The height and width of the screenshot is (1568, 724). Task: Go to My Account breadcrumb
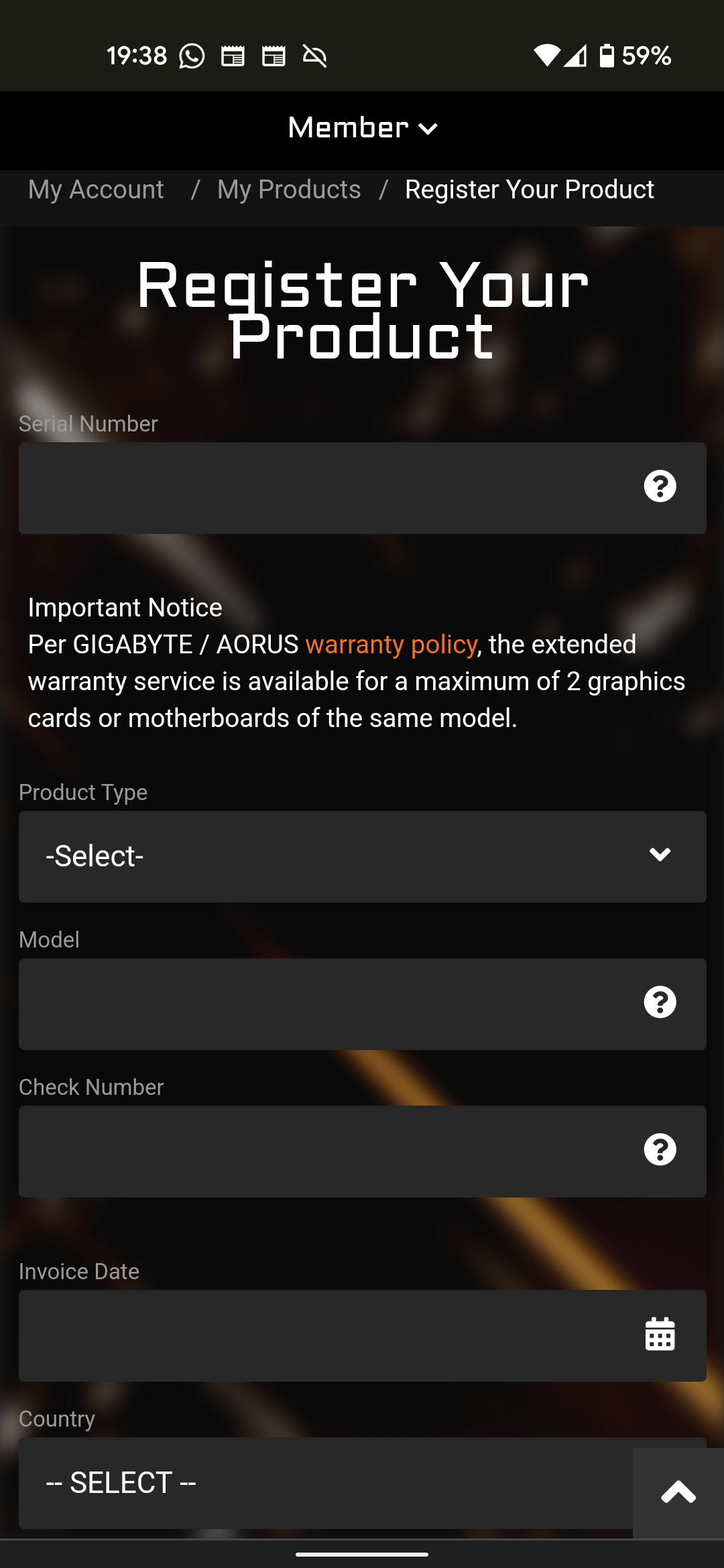pyautogui.click(x=96, y=190)
